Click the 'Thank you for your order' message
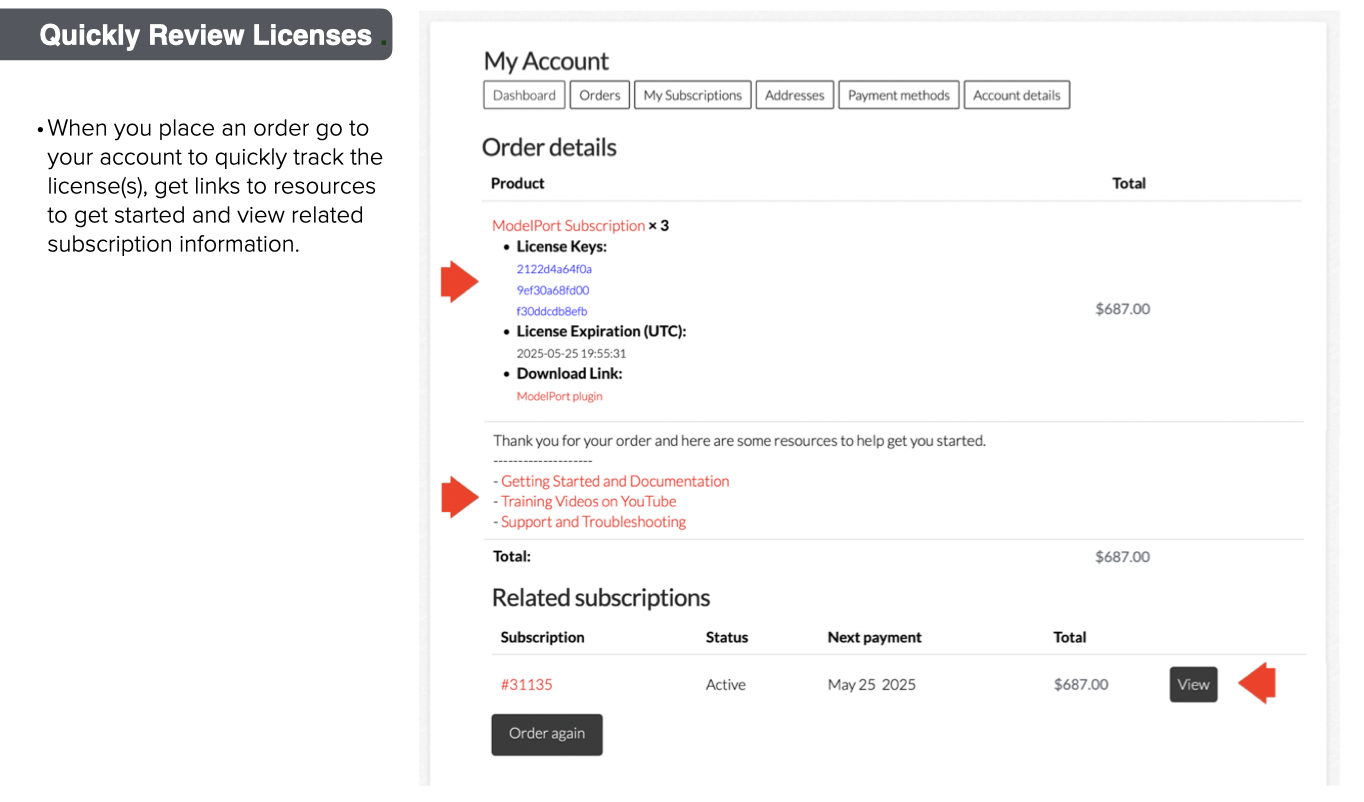This screenshot has width=1364, height=802. (x=739, y=440)
